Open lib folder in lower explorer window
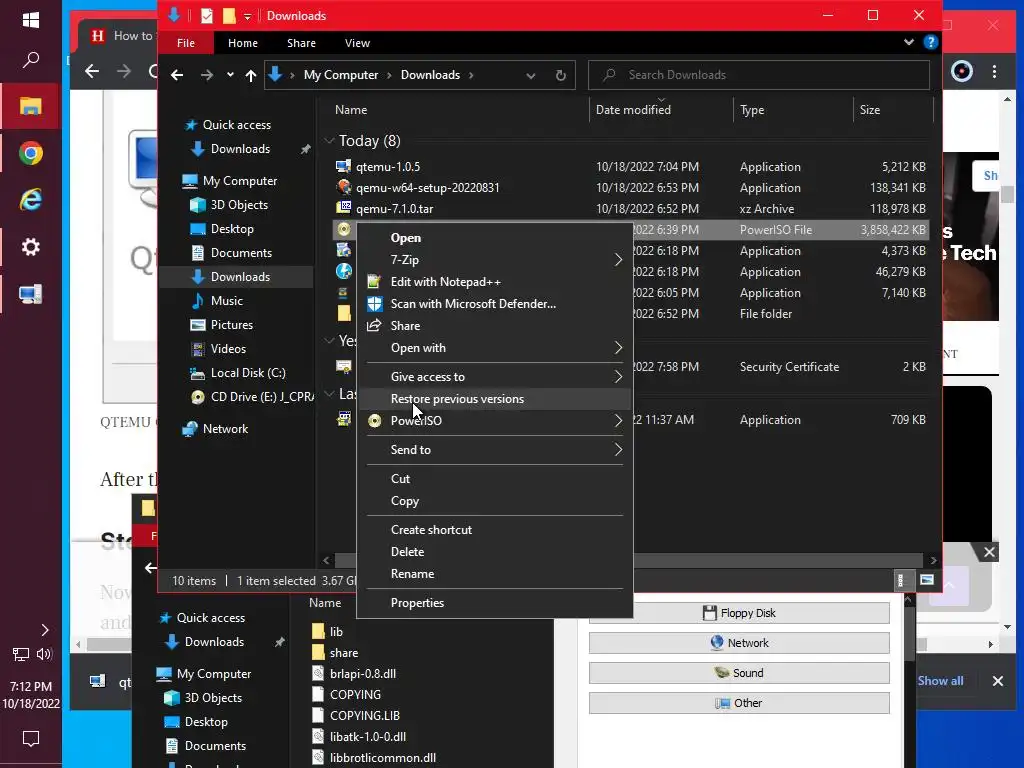 coord(336,632)
